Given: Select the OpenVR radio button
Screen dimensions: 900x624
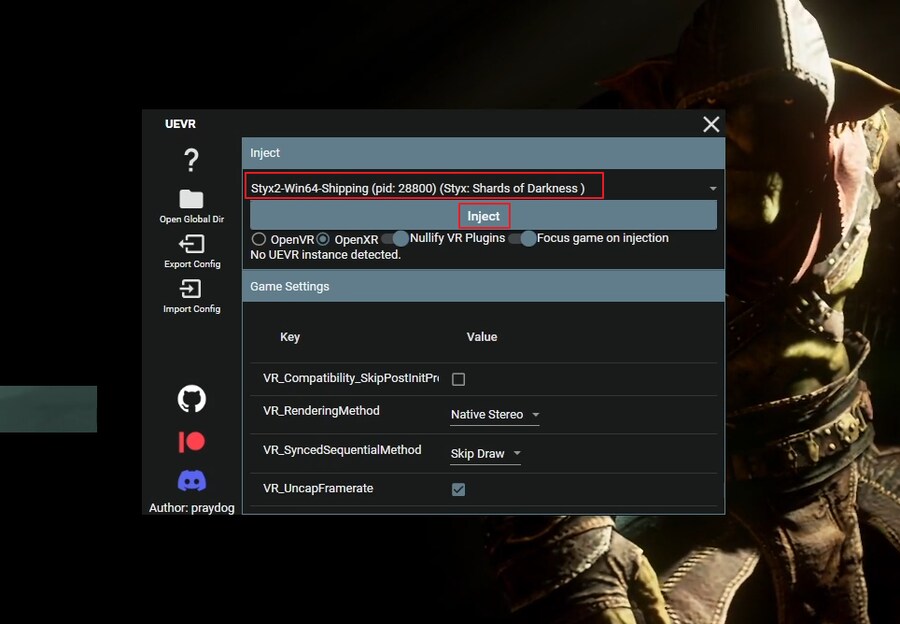Looking at the screenshot, I should click(258, 239).
